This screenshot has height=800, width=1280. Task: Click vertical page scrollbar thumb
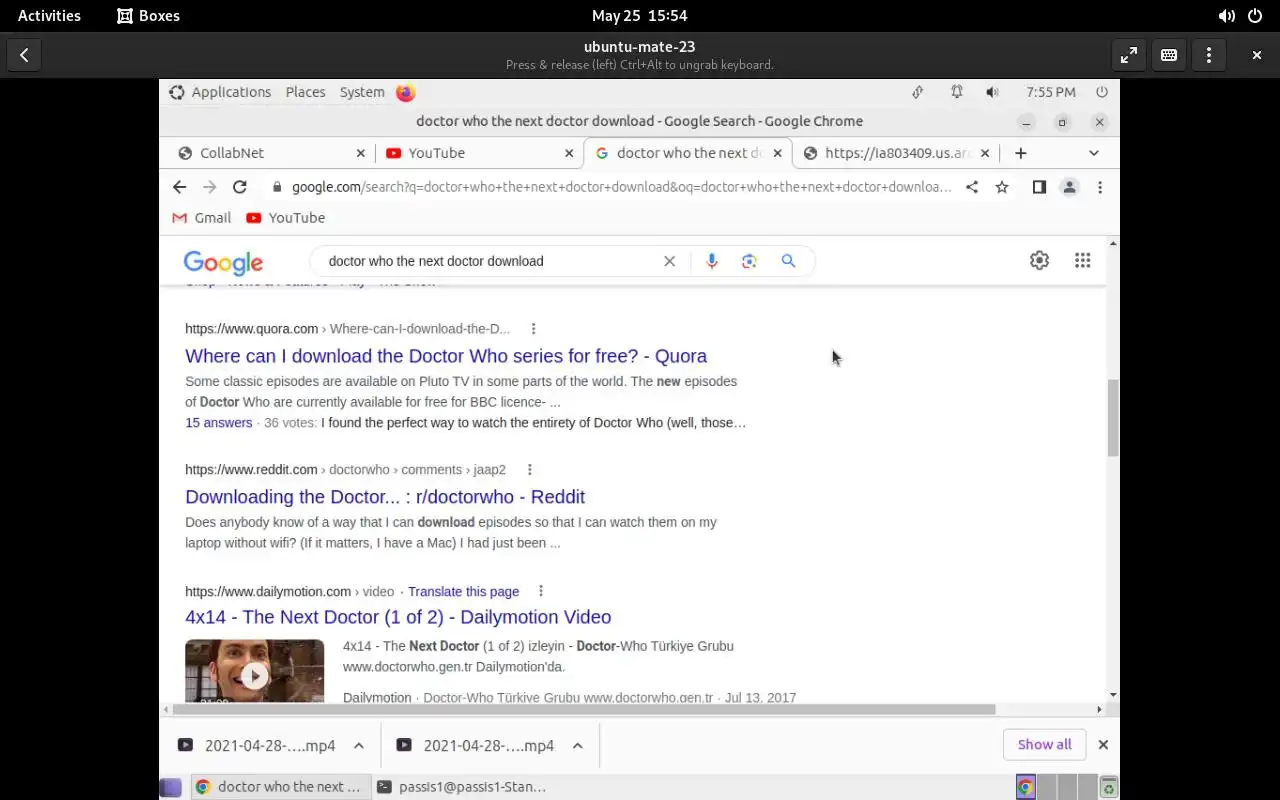(1113, 418)
